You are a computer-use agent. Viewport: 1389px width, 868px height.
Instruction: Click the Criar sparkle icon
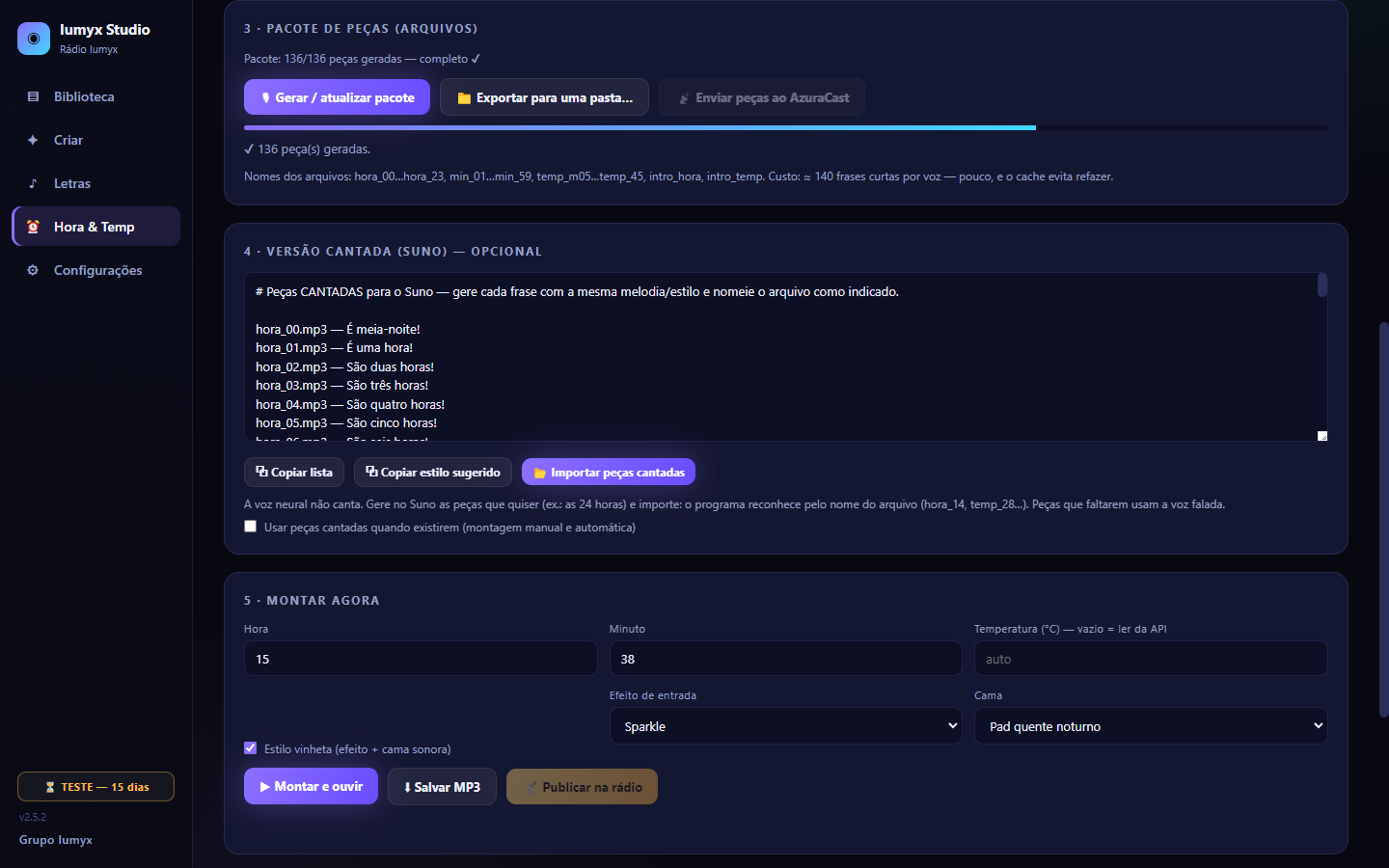pyautogui.click(x=33, y=140)
